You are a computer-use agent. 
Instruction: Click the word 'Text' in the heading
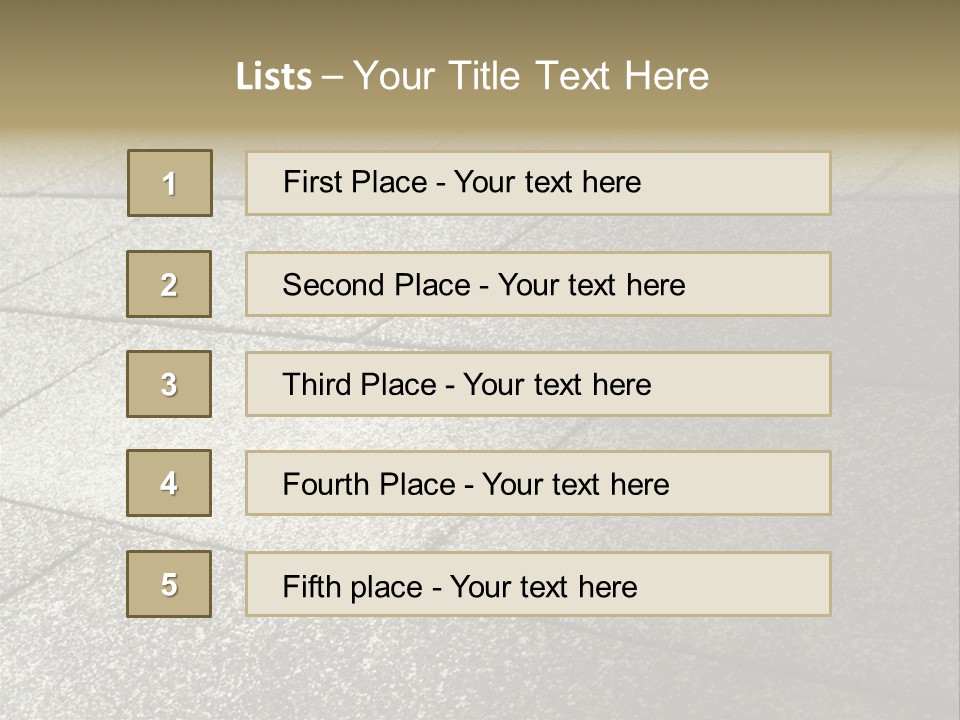[574, 76]
